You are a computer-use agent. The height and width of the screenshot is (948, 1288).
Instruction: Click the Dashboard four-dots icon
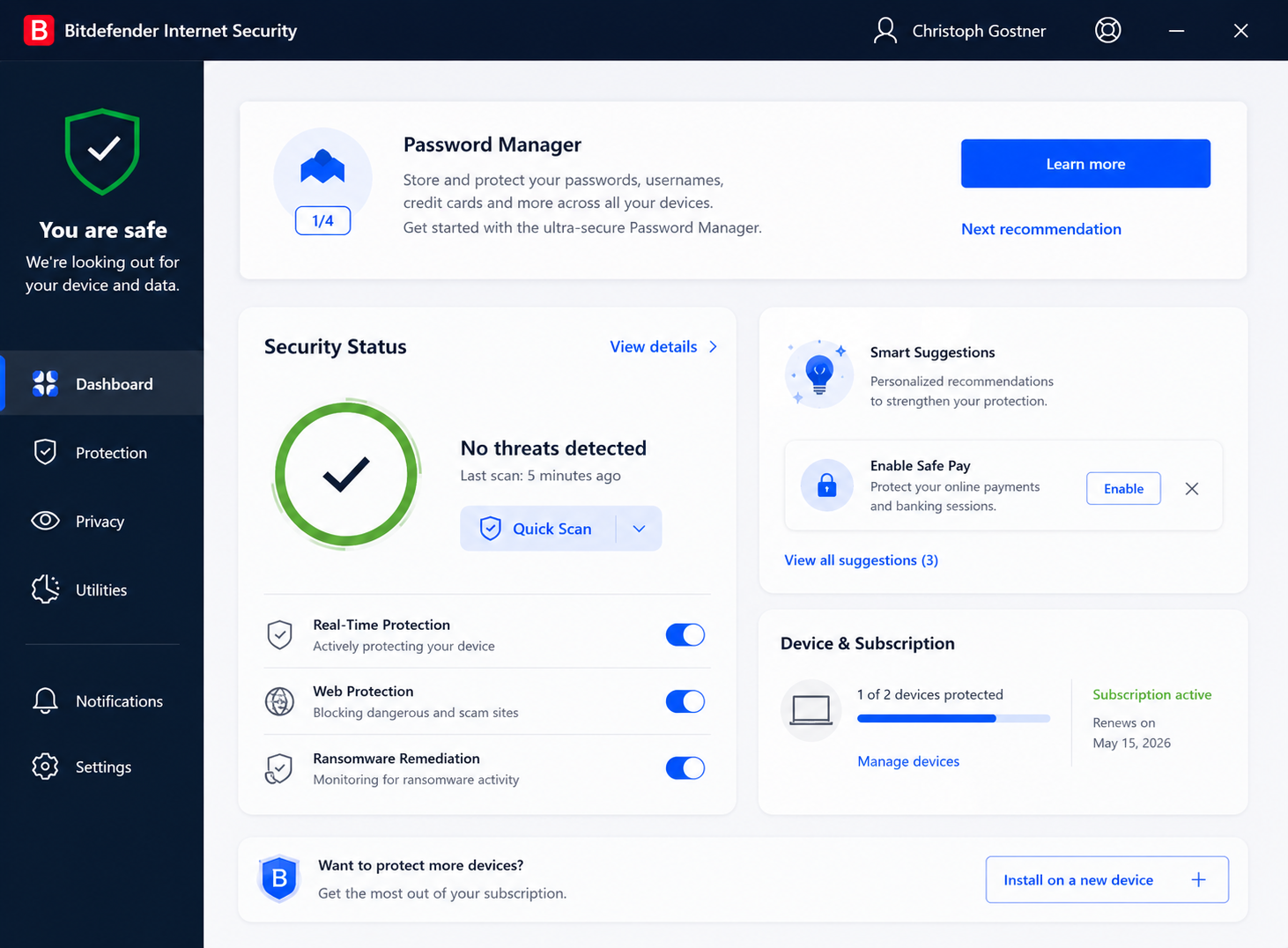45,383
